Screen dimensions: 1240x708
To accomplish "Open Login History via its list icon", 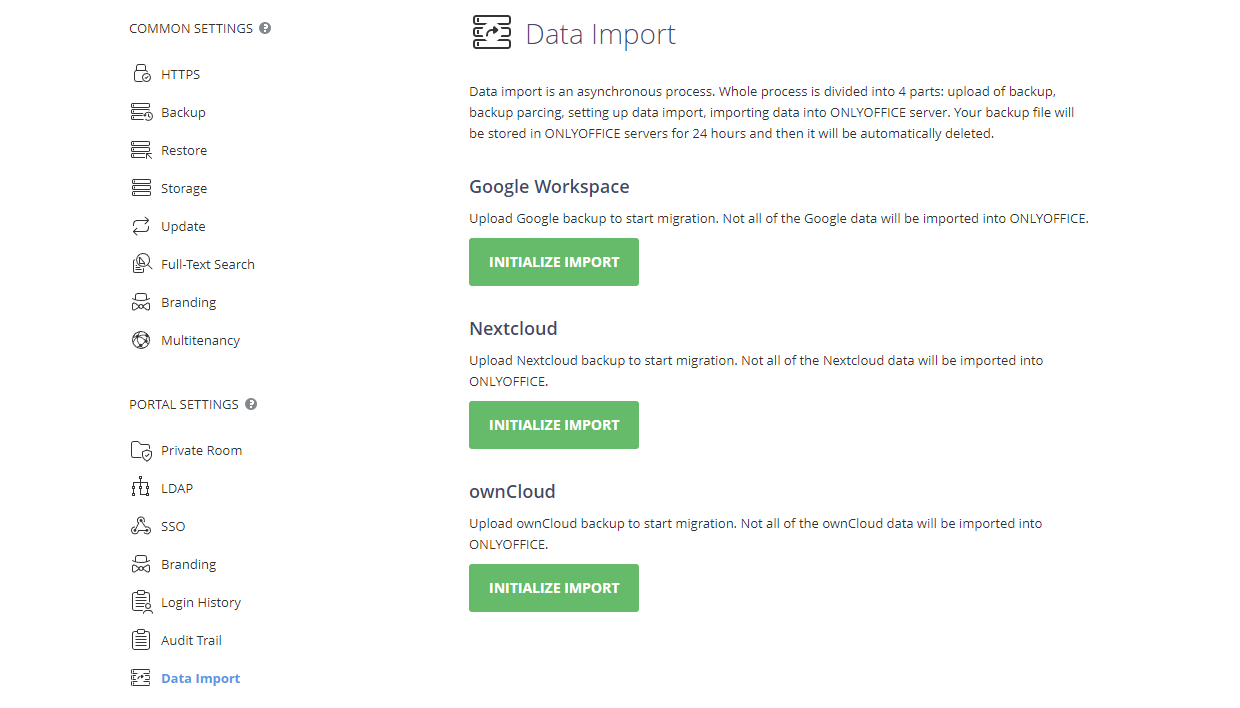I will [x=140, y=601].
